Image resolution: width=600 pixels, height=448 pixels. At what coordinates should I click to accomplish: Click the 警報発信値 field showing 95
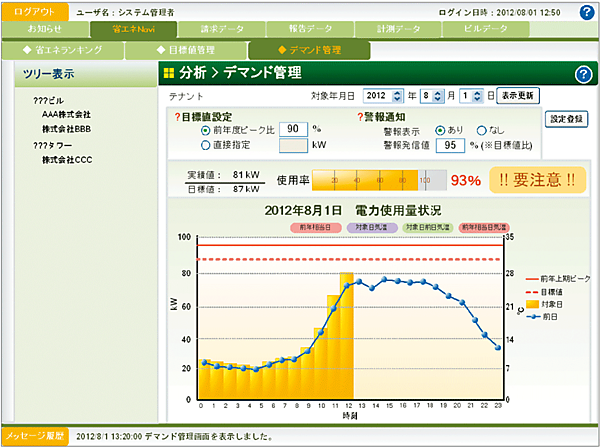450,145
